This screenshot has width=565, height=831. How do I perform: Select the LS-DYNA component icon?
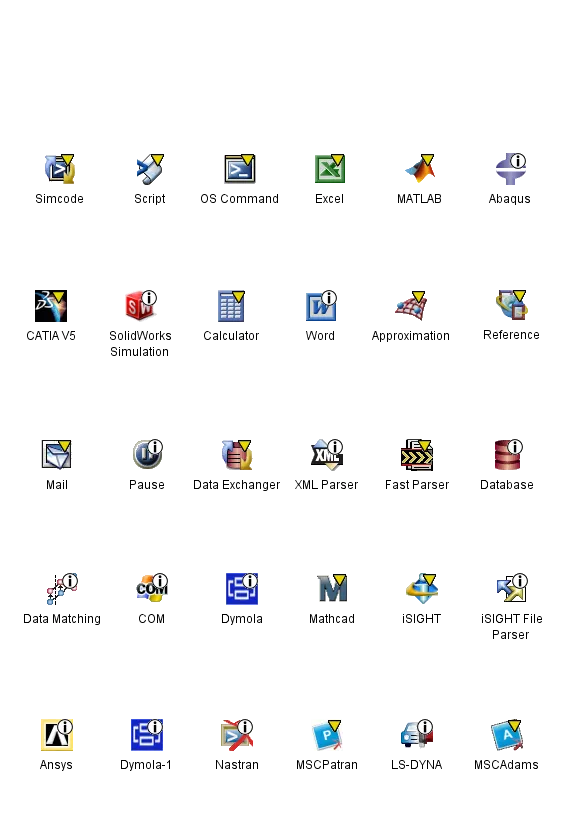417,735
